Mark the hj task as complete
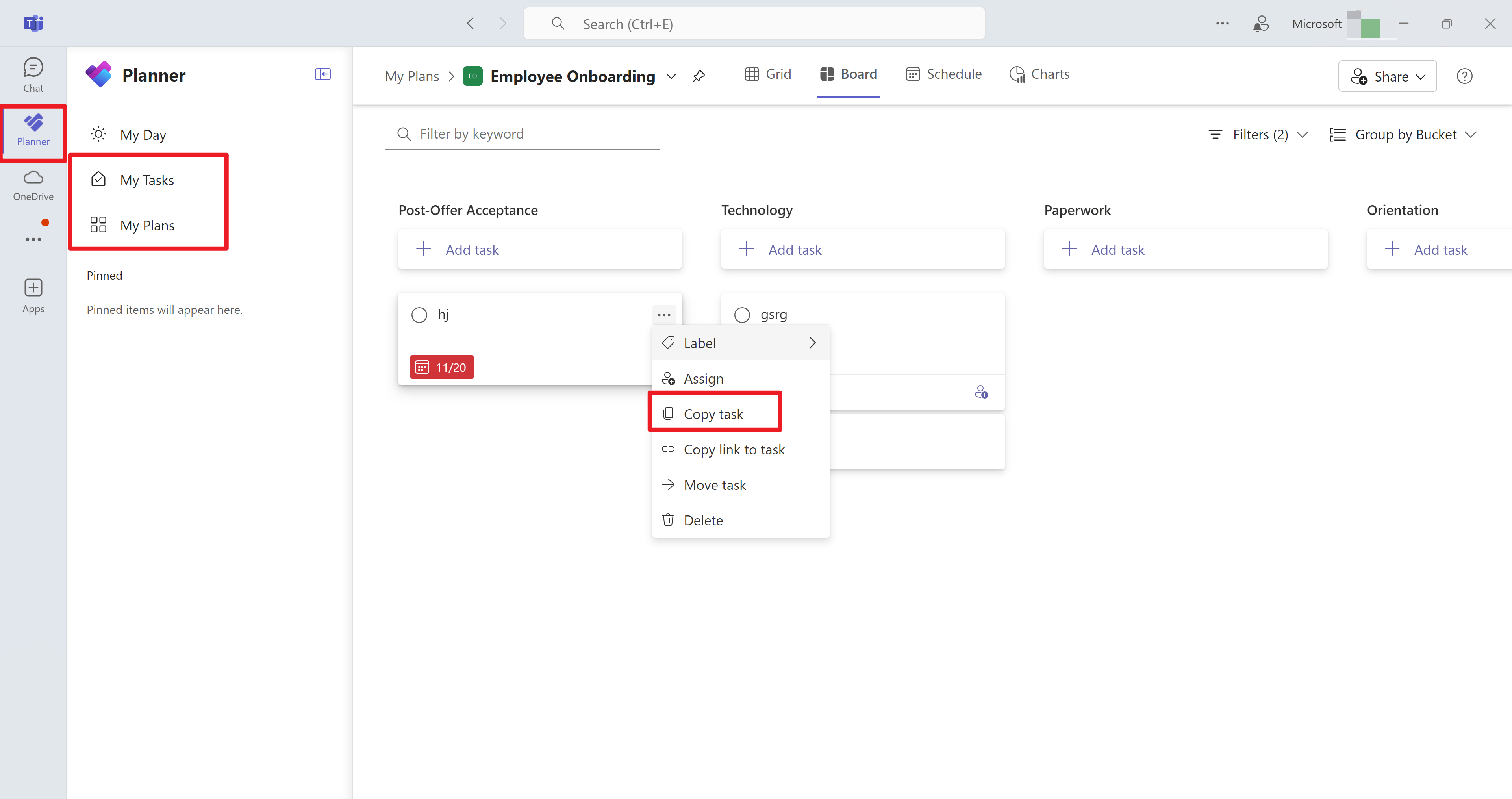This screenshot has width=1512, height=799. point(419,315)
